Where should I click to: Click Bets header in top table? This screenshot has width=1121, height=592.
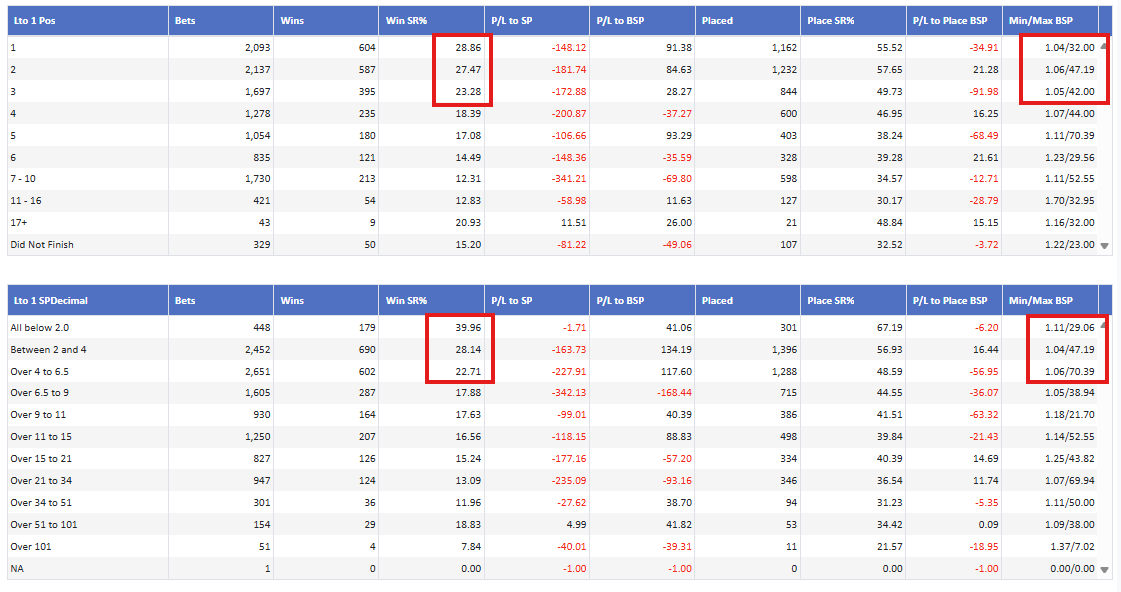pos(185,20)
